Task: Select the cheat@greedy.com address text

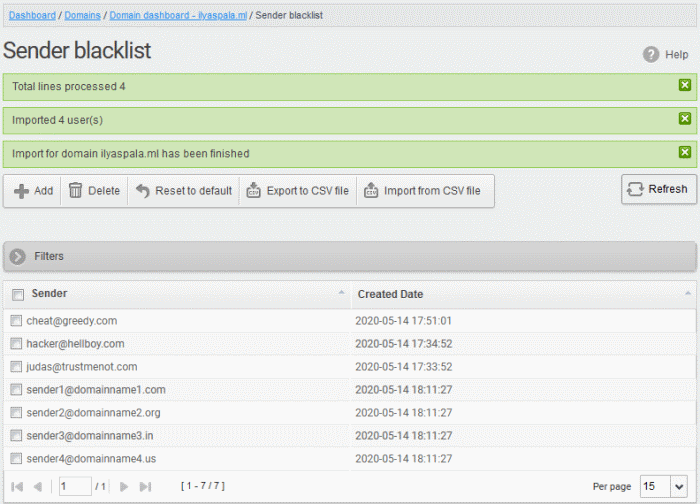Action: (71, 321)
